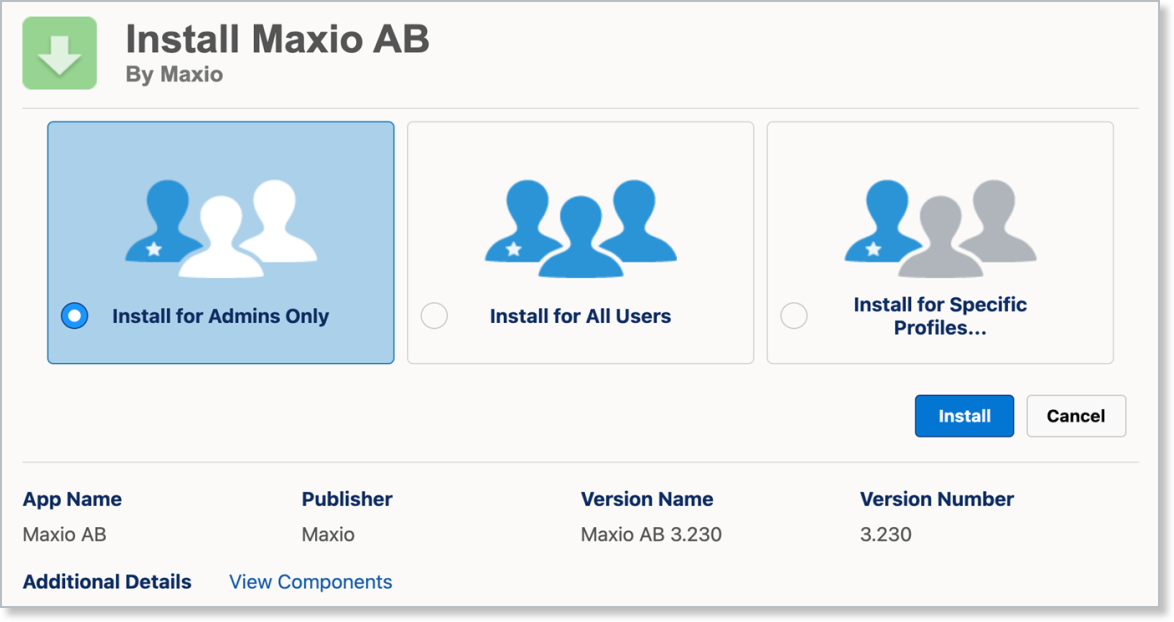Click the Version Name value Maxio AB 3.230
Screen dimensions: 1174x622
651,534
